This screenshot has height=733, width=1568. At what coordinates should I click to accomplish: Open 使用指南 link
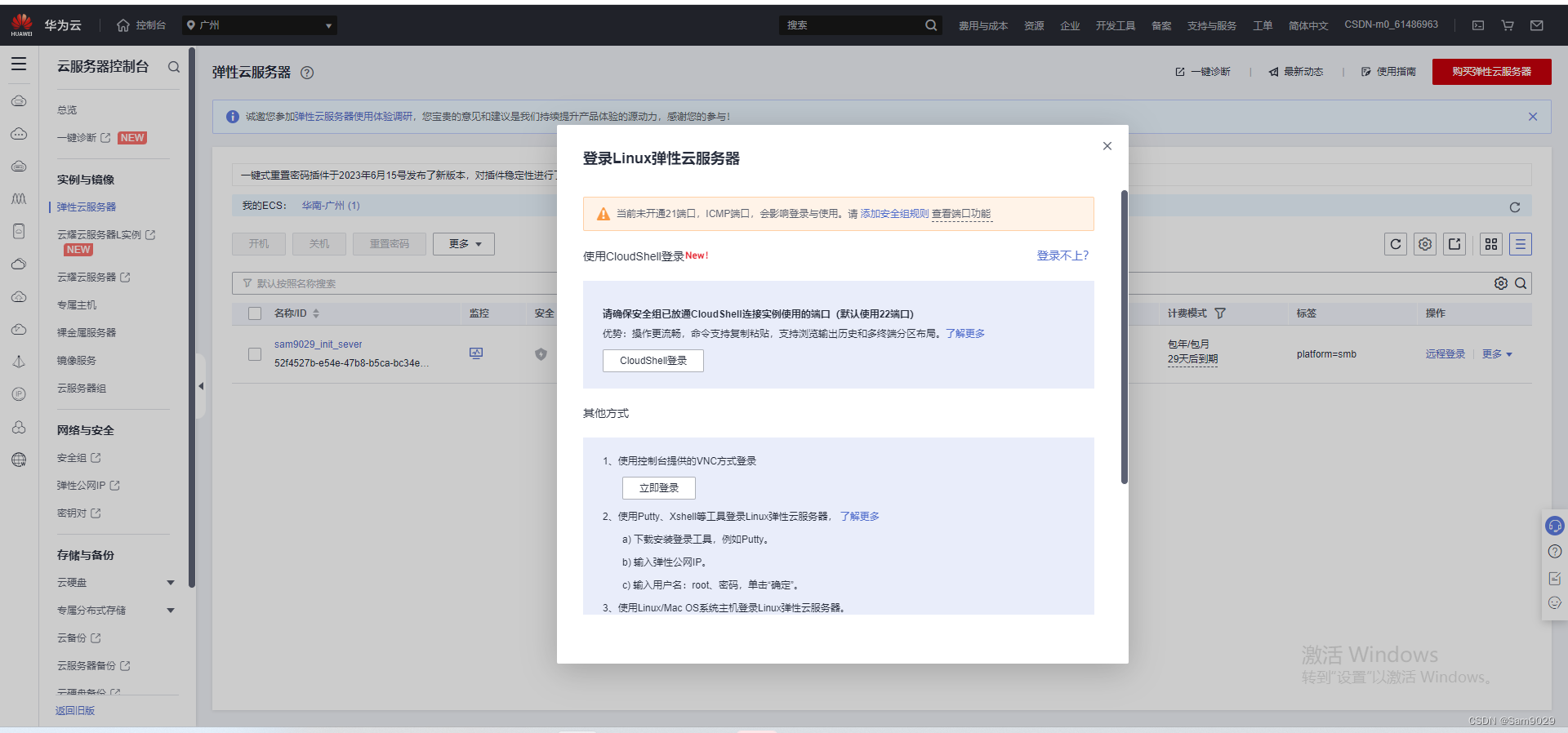tap(1389, 72)
